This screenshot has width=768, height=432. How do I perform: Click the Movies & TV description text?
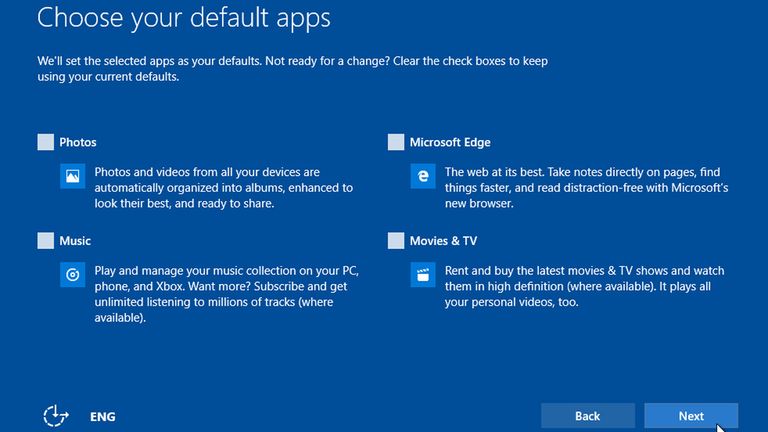(584, 286)
